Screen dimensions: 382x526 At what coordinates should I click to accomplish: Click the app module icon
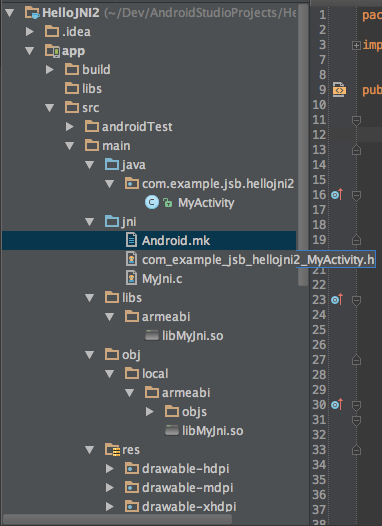click(x=52, y=51)
